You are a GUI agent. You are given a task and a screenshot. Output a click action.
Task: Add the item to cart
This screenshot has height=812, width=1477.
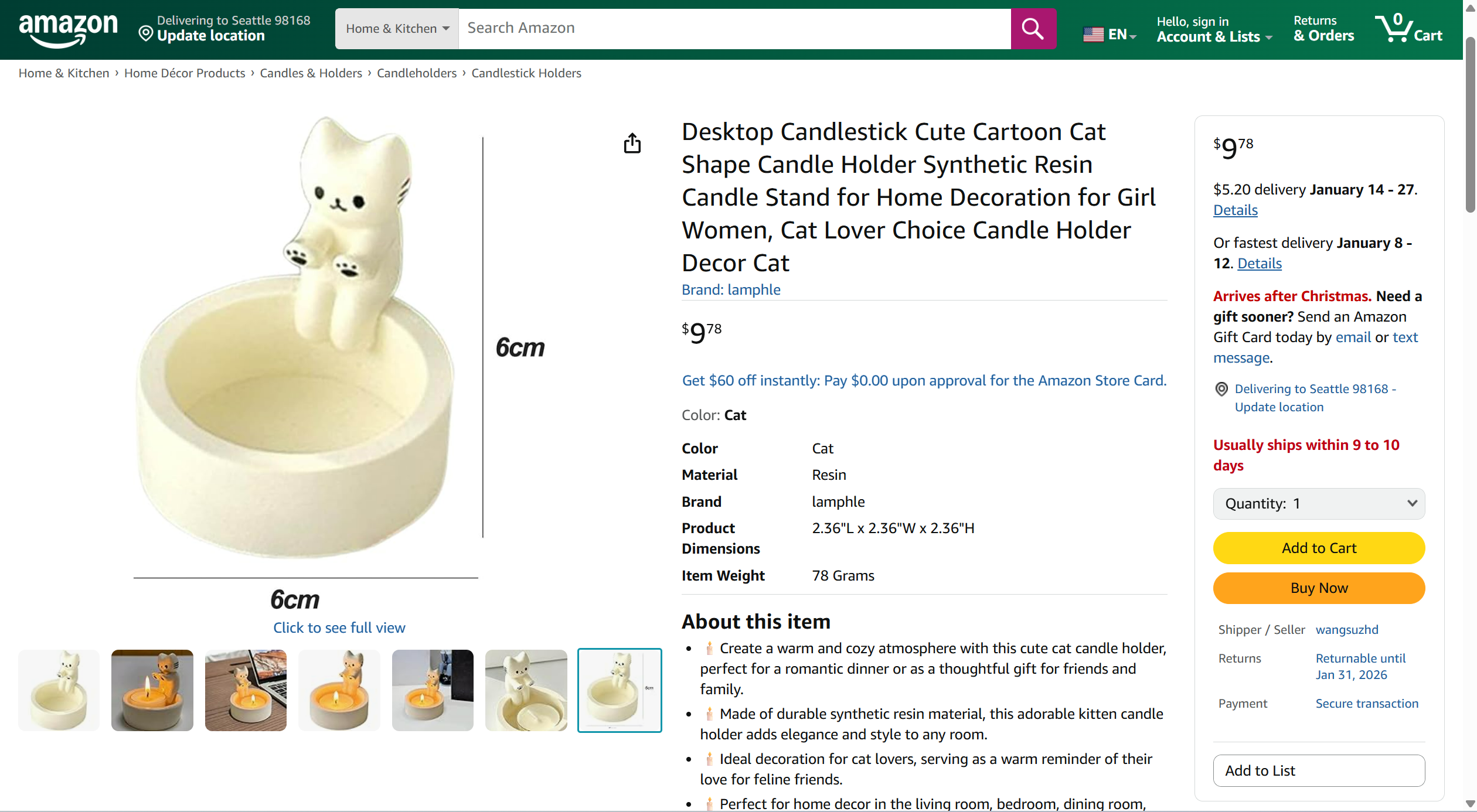(1319, 548)
